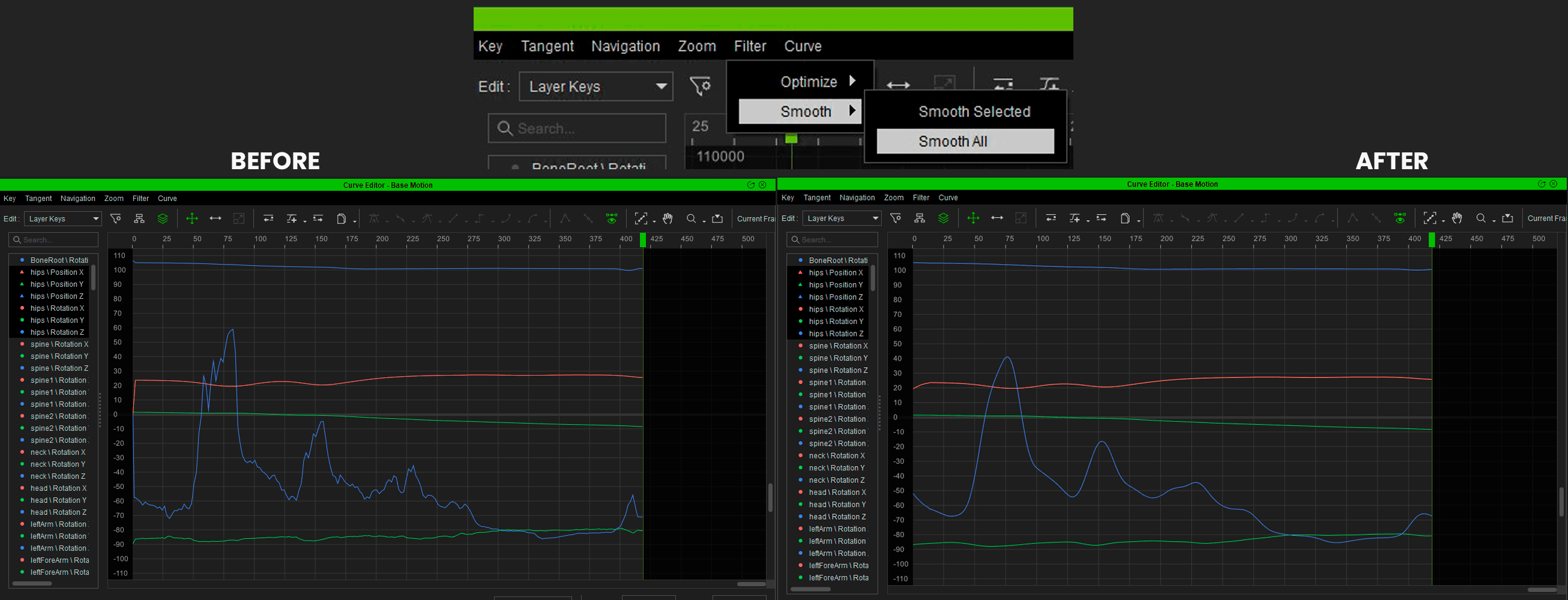The width and height of the screenshot is (1568, 600).
Task: Click the filter funnel icon in the BEFORE editor
Action: pos(115,218)
